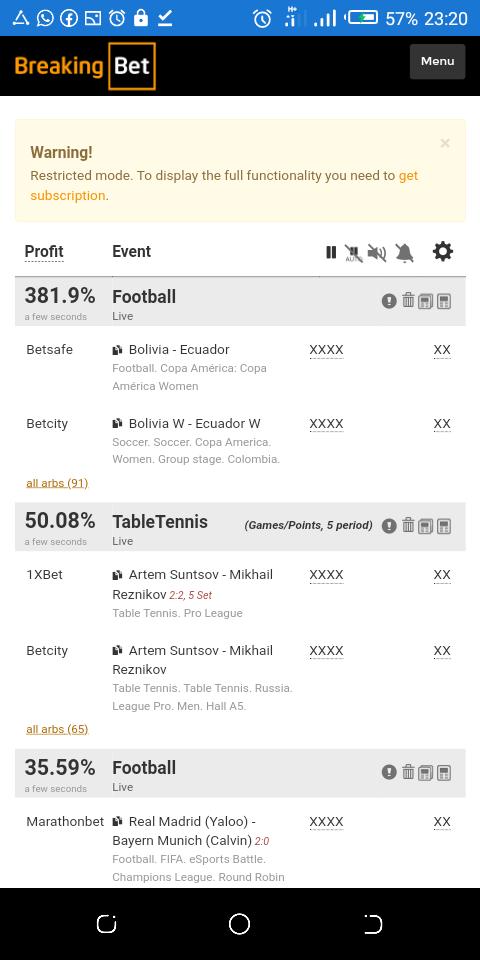Go to the BreakingBet logo homepage

point(85,66)
